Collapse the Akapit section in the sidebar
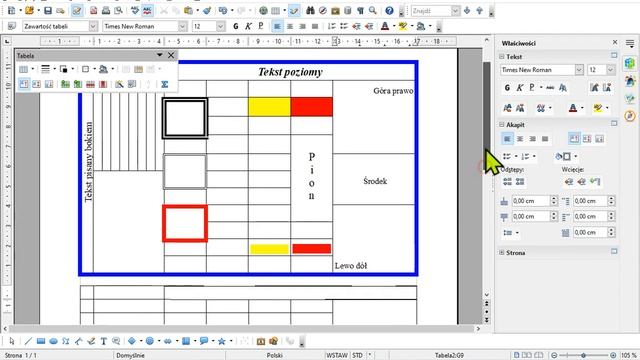Screen dimensions: 640x360 502,124
